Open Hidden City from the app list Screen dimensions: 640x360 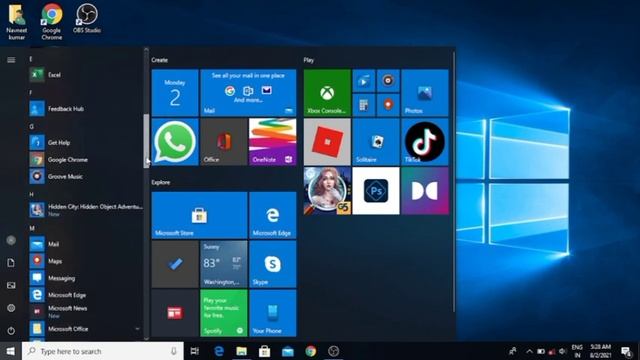(86, 210)
